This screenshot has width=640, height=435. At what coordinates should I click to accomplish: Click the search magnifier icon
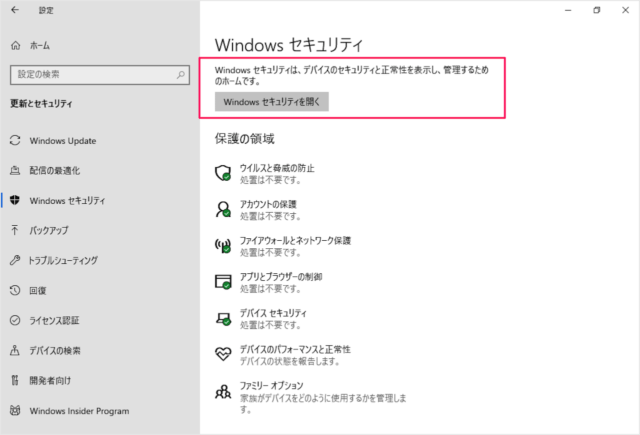pyautogui.click(x=180, y=75)
